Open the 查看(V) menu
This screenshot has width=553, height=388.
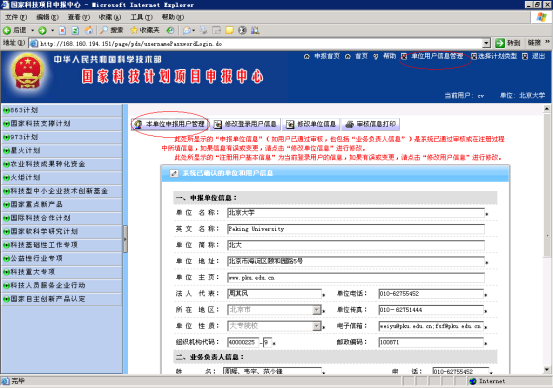point(79,17)
